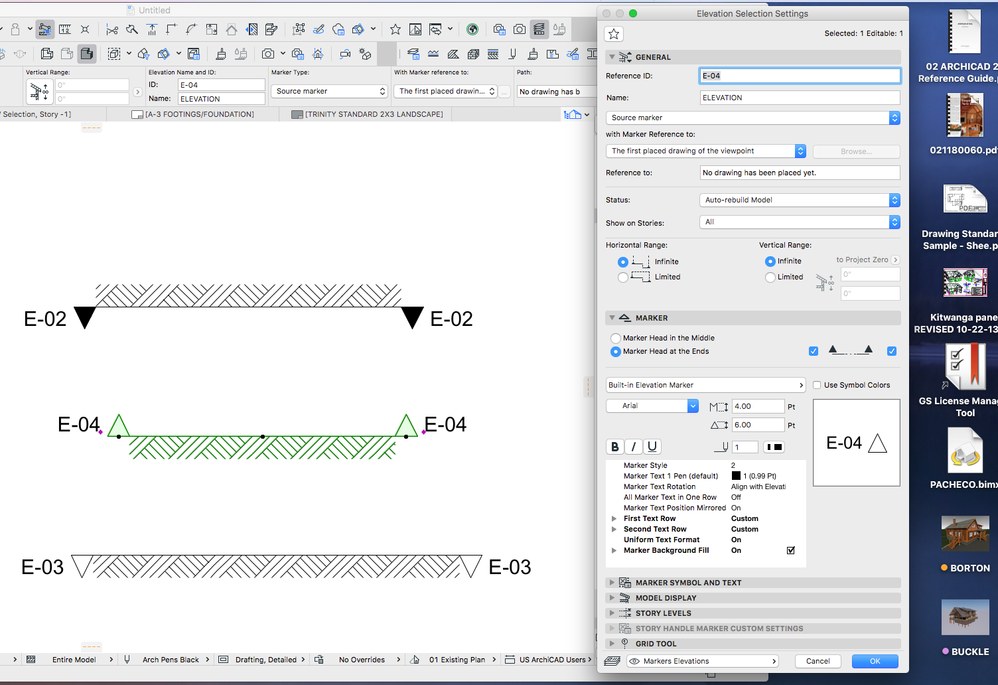998x685 pixels.
Task: Select Marker Head at the Ends
Action: point(615,351)
